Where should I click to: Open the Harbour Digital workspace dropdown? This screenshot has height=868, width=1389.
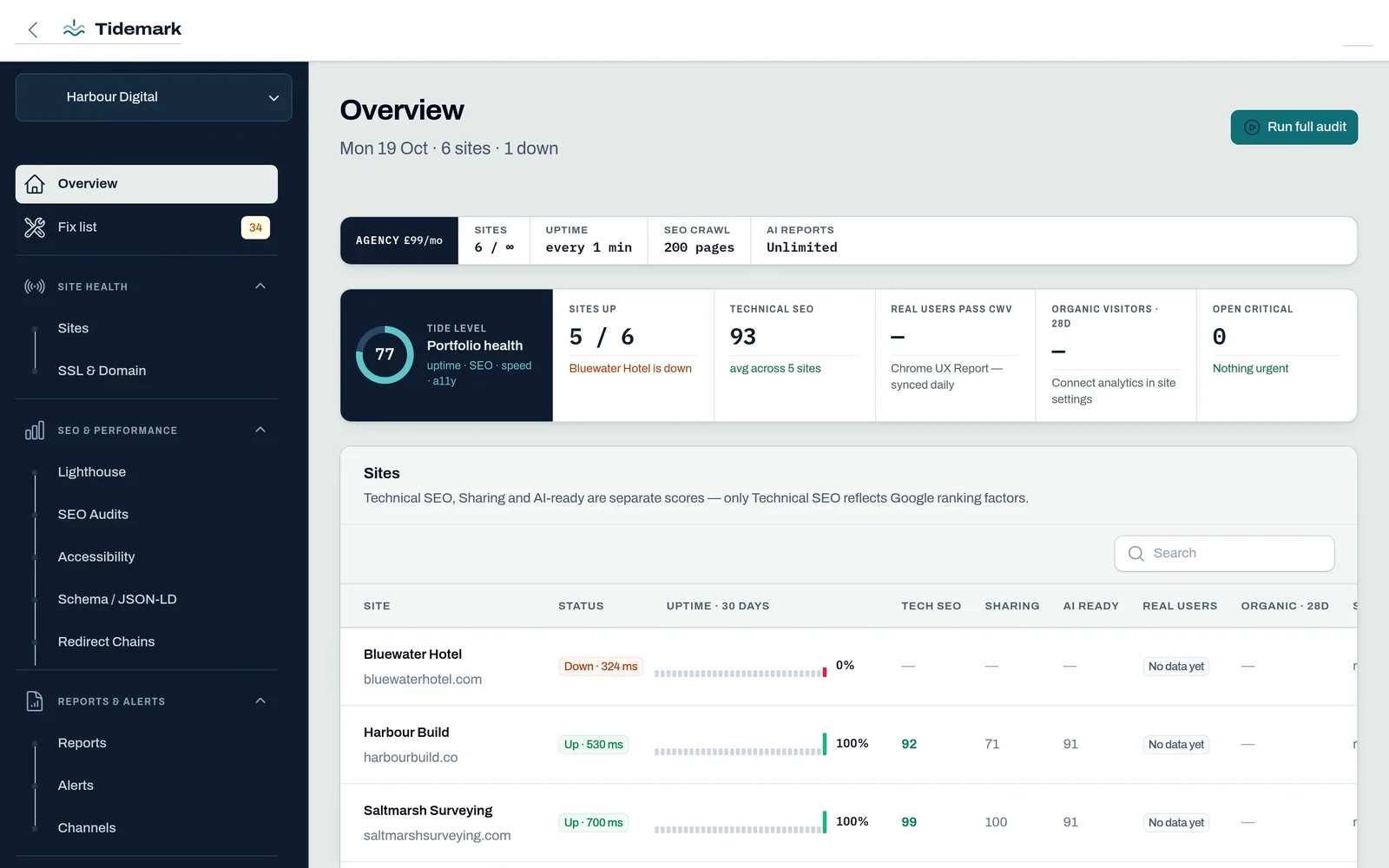click(154, 97)
